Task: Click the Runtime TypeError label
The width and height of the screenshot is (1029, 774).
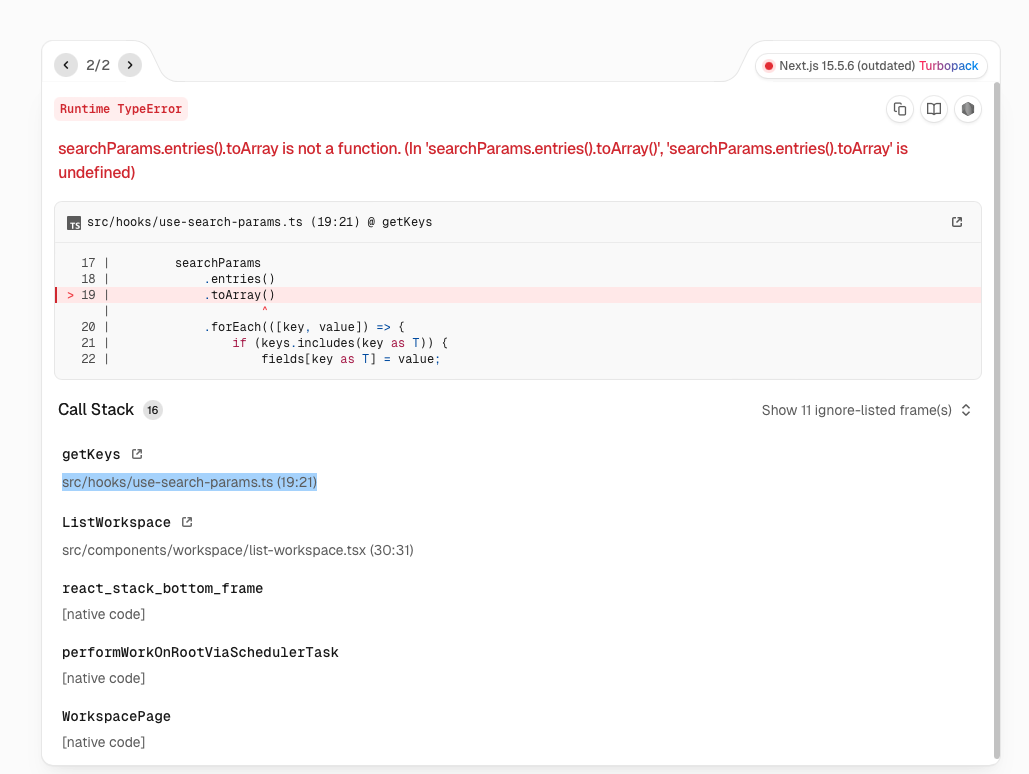Action: click(121, 109)
